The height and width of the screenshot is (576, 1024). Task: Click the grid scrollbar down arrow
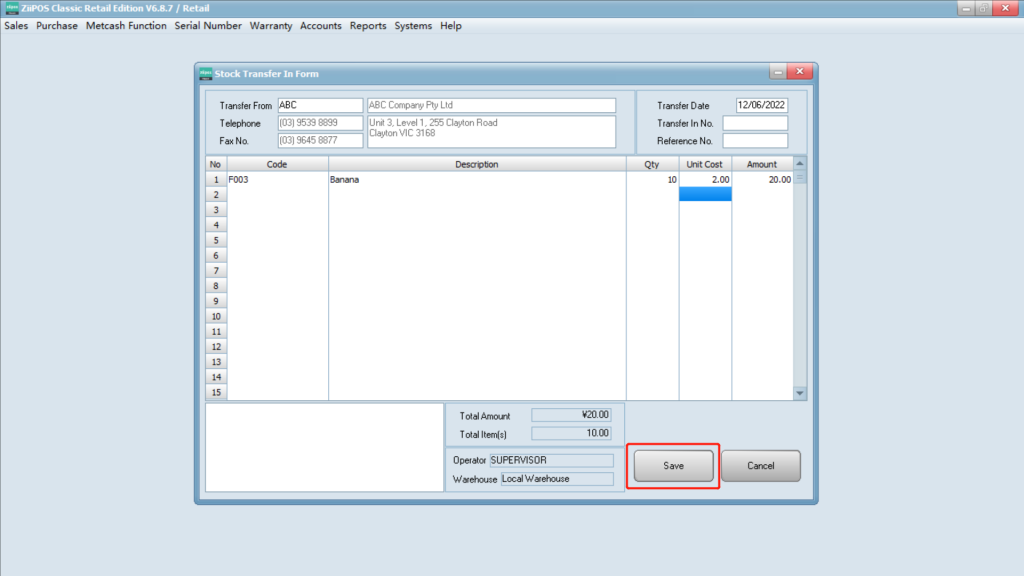coord(799,393)
